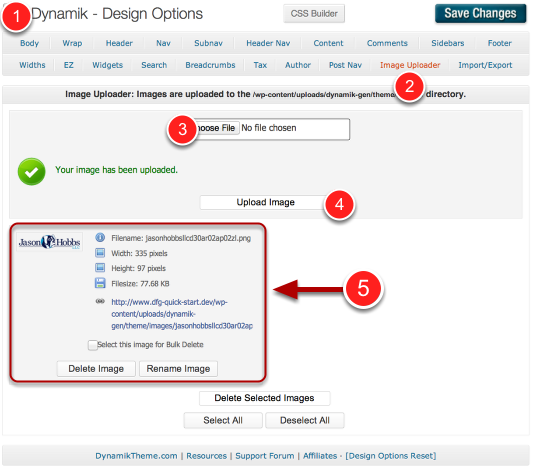
Task: Click the filename info icon
Action: click(100, 238)
